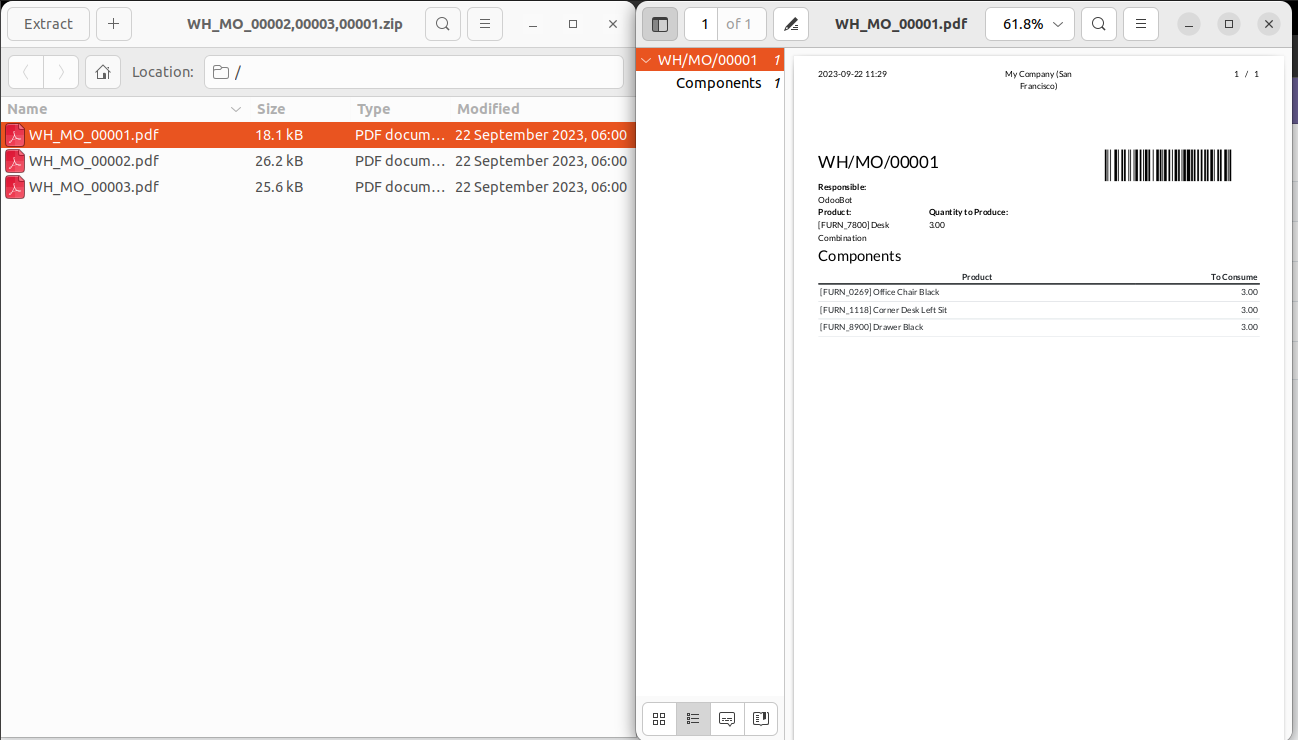Click the 18.1 kB size cell
Viewport: 1298px width, 740px height.
[279, 135]
